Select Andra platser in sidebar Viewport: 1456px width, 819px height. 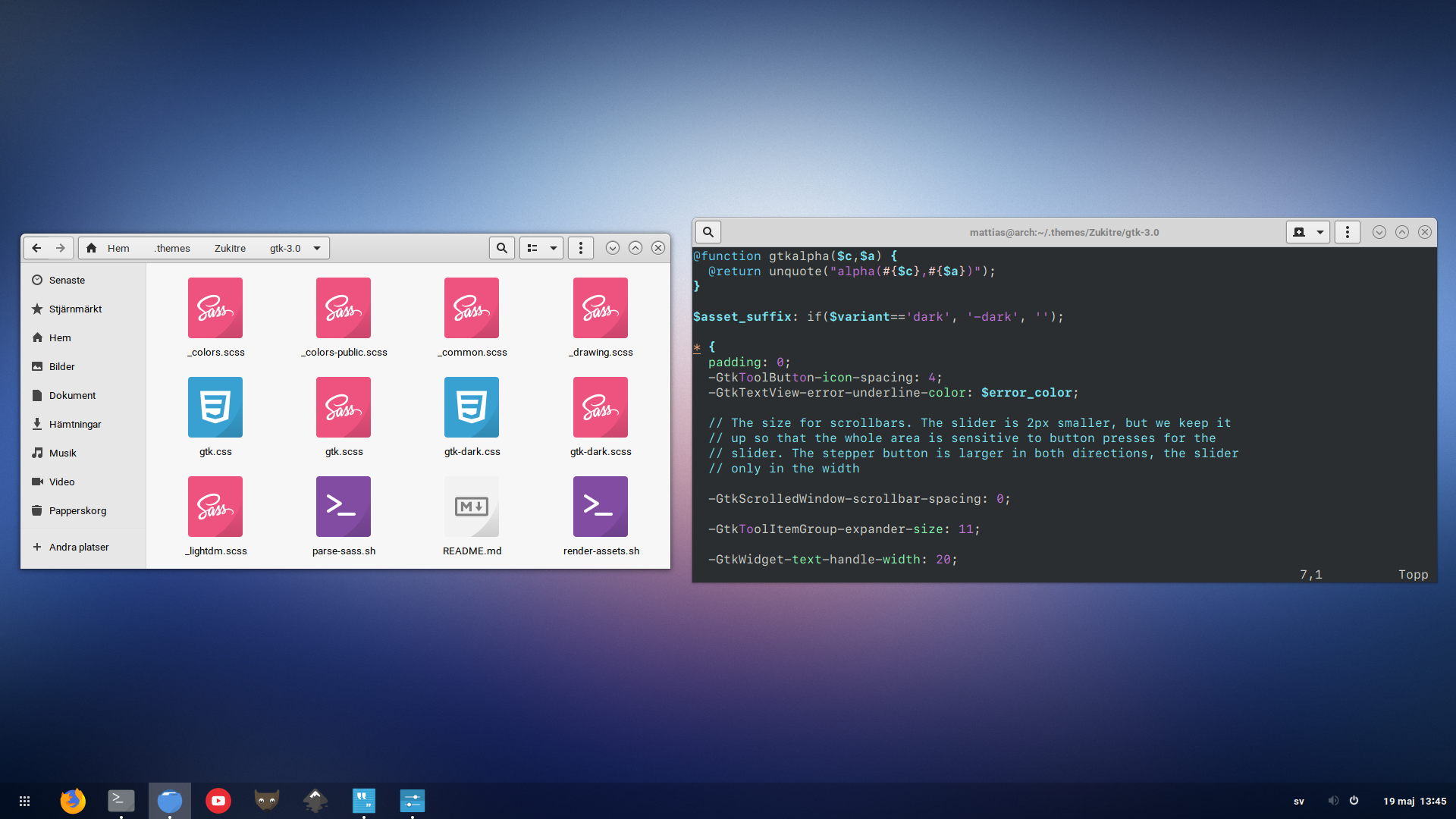click(x=78, y=547)
